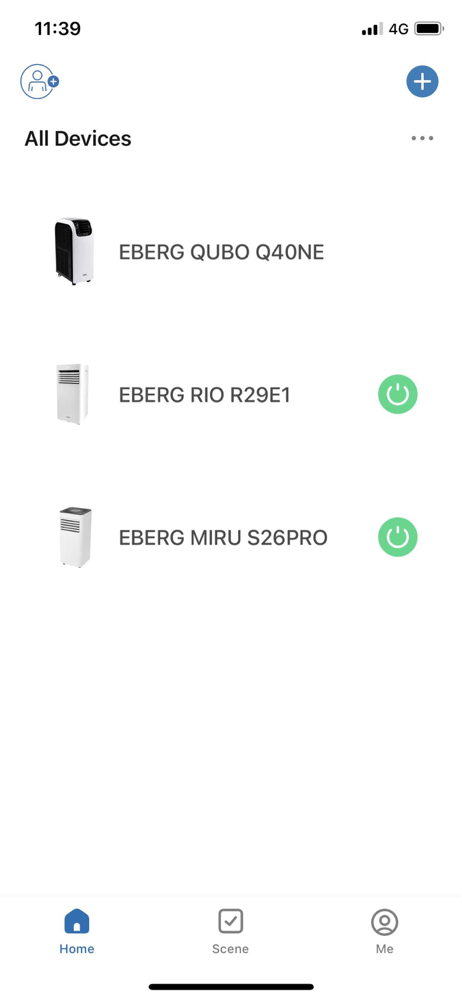Tap the All Devices heading
Viewport: 462px width, 1000px height.
pos(78,138)
